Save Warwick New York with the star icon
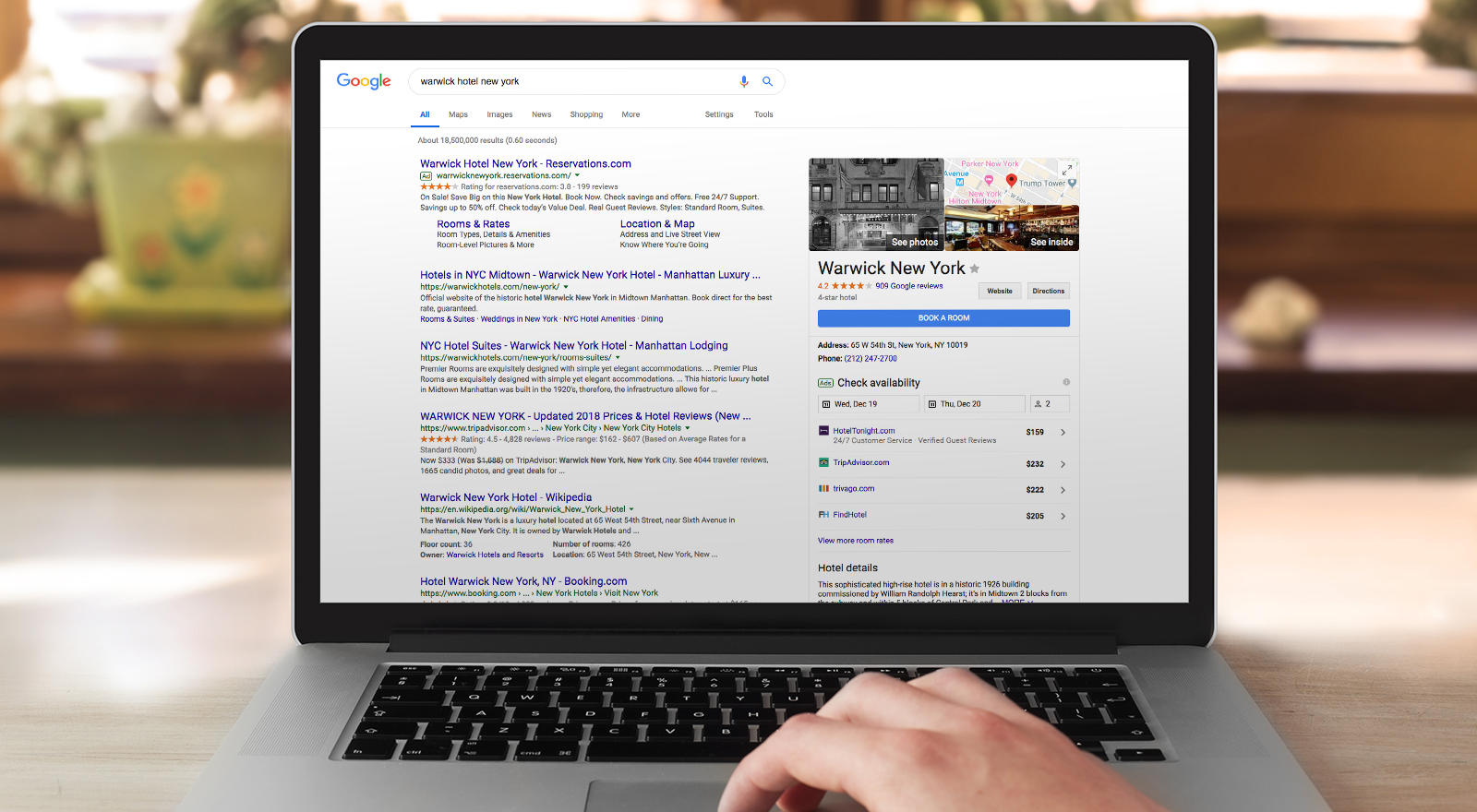 tap(975, 269)
